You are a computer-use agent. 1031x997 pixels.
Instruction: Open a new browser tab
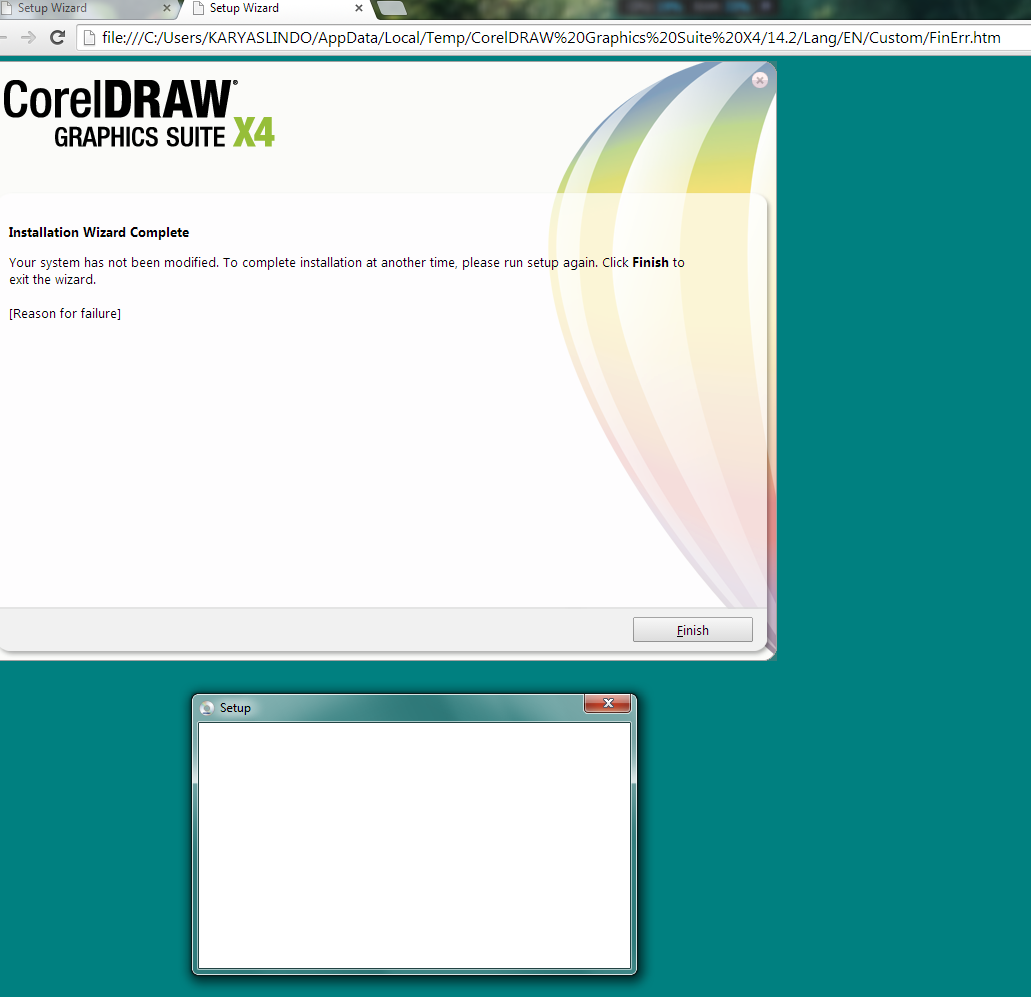click(393, 8)
